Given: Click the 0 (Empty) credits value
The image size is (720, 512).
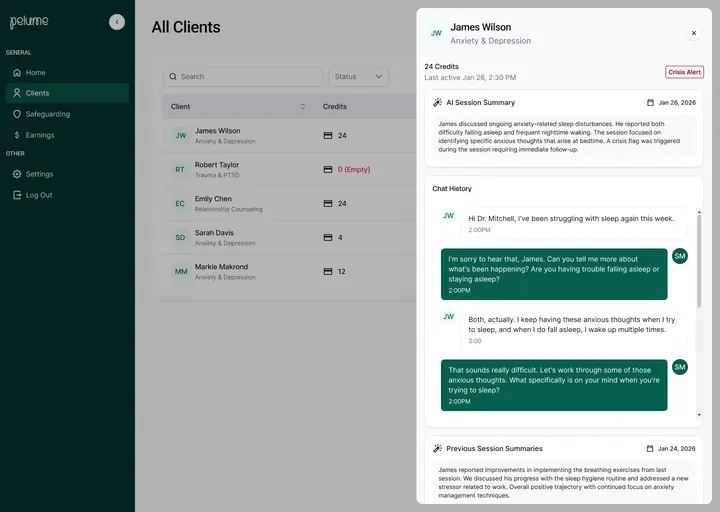Looking at the screenshot, I should click(354, 169).
